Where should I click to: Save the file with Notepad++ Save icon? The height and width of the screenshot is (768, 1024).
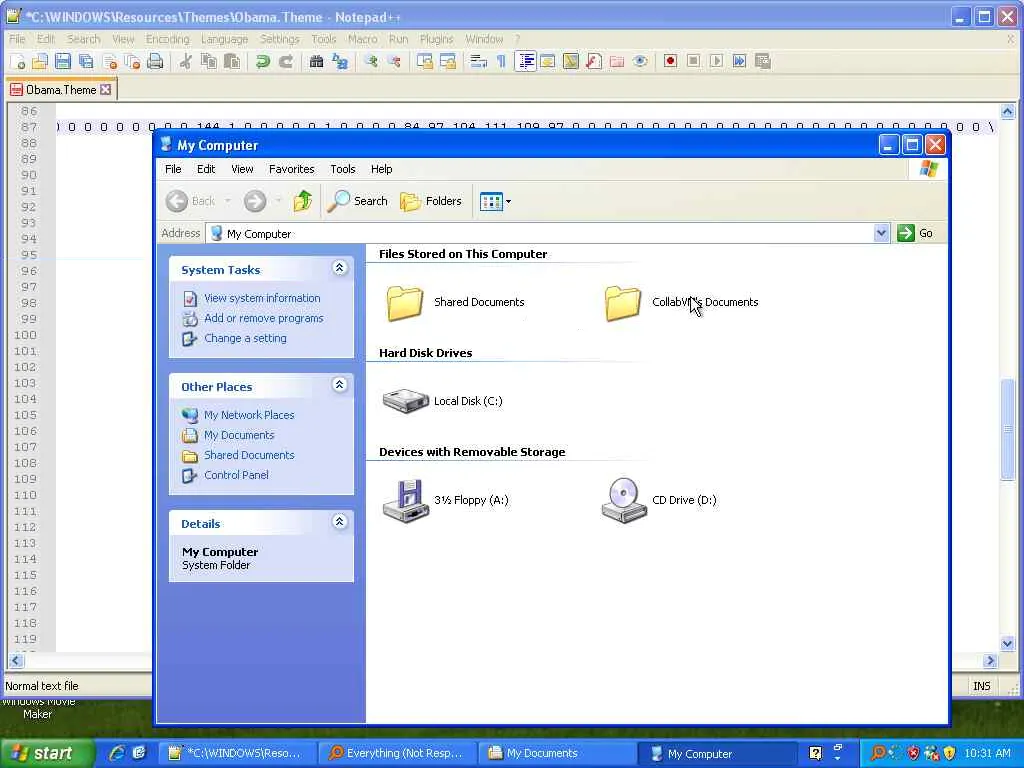click(x=63, y=61)
